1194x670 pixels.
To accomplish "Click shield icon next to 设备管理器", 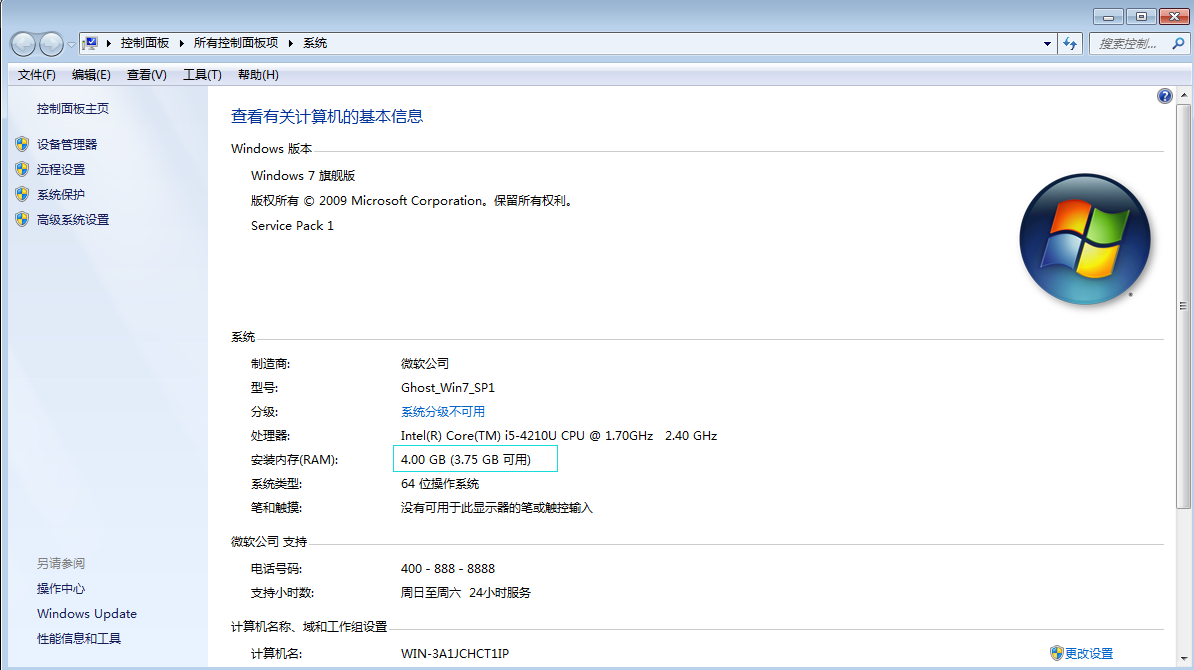I will click(22, 144).
